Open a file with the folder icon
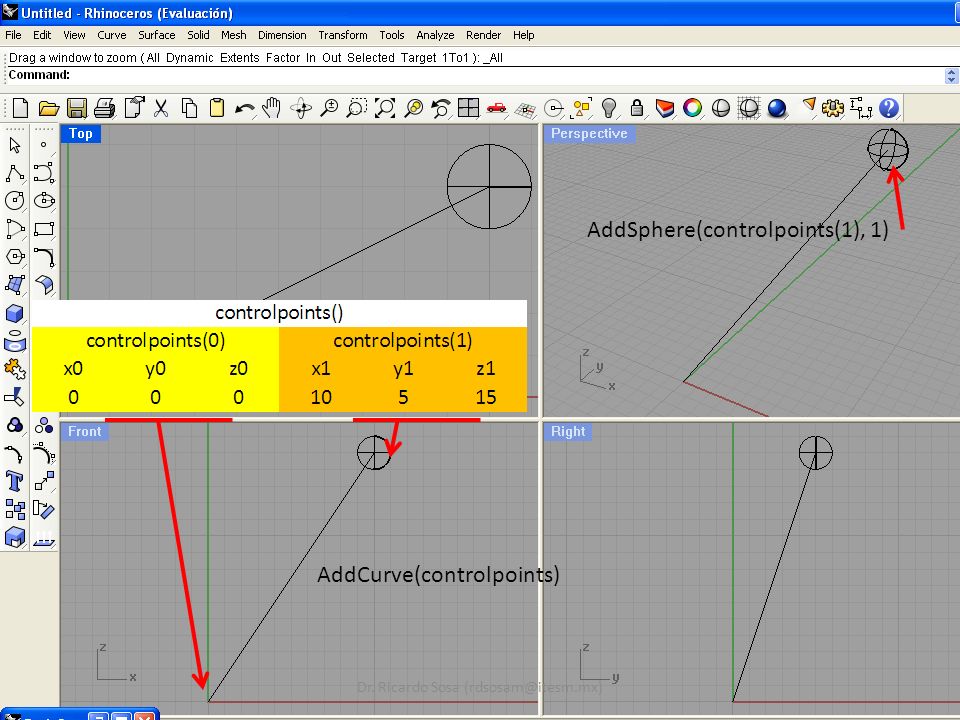Viewport: 960px width, 720px height. [49, 108]
